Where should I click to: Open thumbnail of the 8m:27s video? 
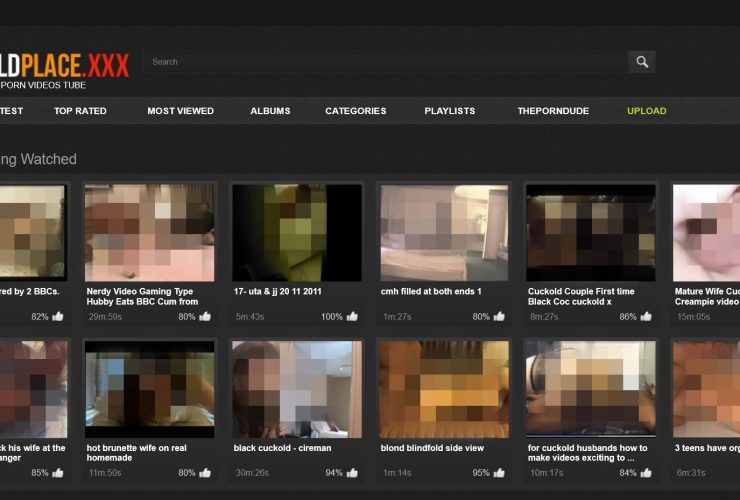pos(591,233)
